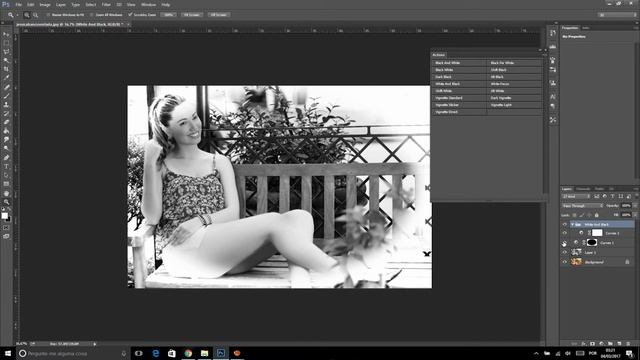The width and height of the screenshot is (640, 360).
Task: Open the Opacity value dropdown
Action: click(x=635, y=206)
